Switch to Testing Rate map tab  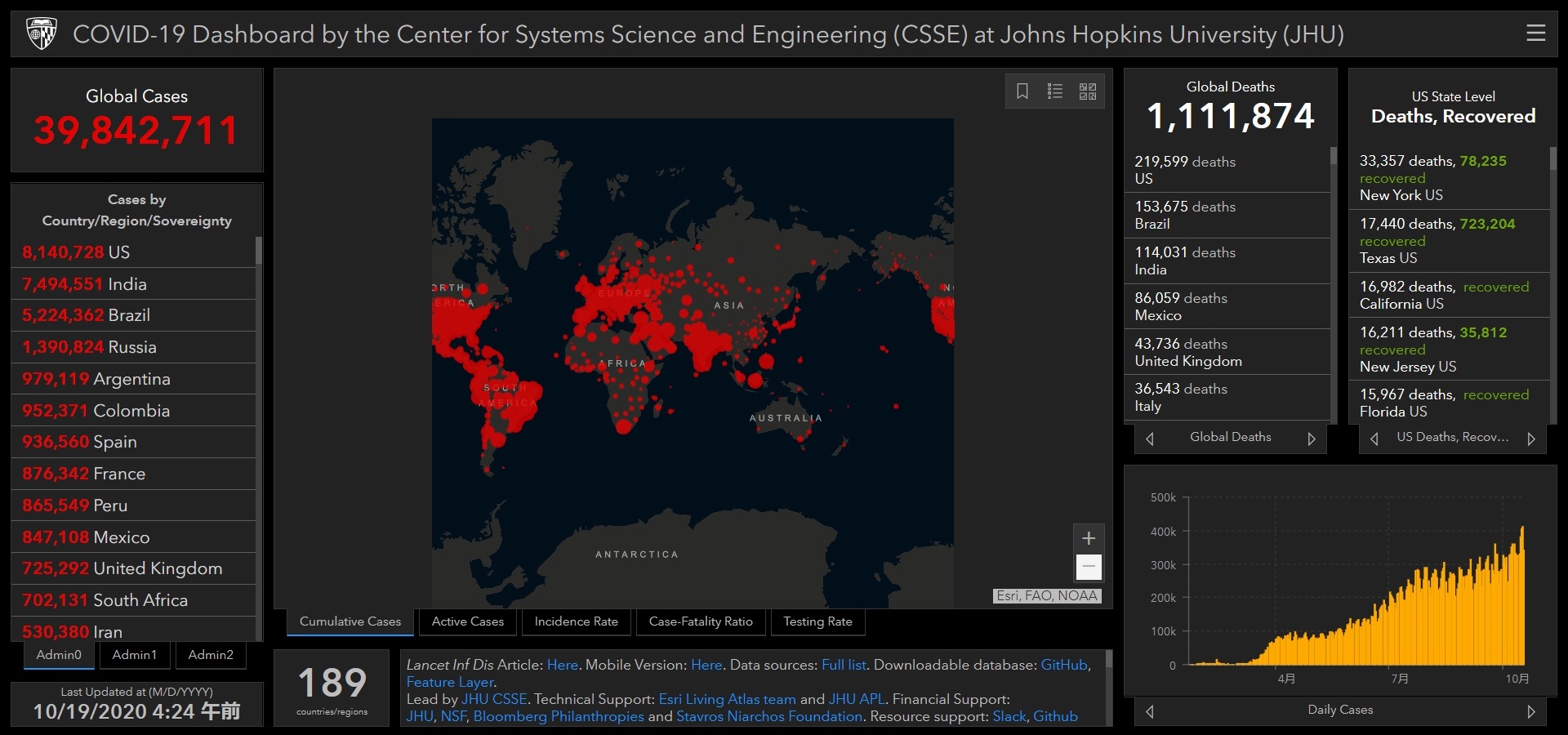pos(817,621)
